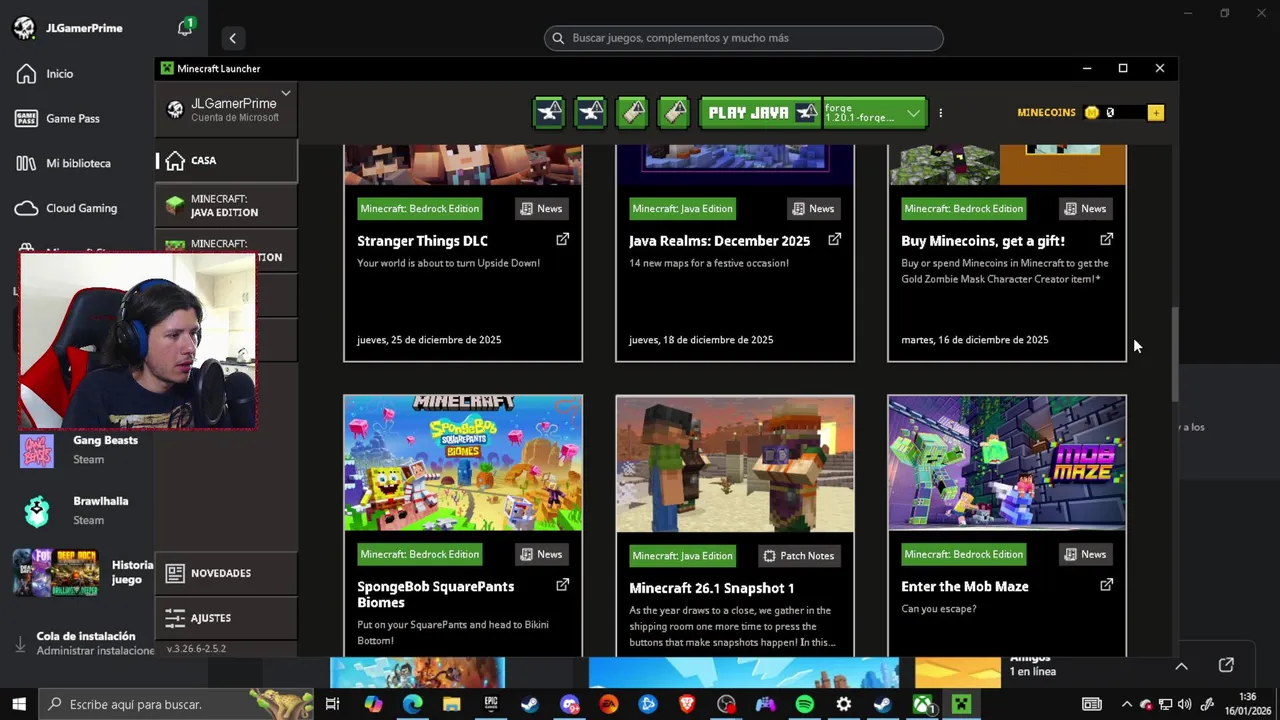Click Minecraft: Java Edition tag on Java Realms card
This screenshot has height=720, width=1280.
[x=682, y=208]
